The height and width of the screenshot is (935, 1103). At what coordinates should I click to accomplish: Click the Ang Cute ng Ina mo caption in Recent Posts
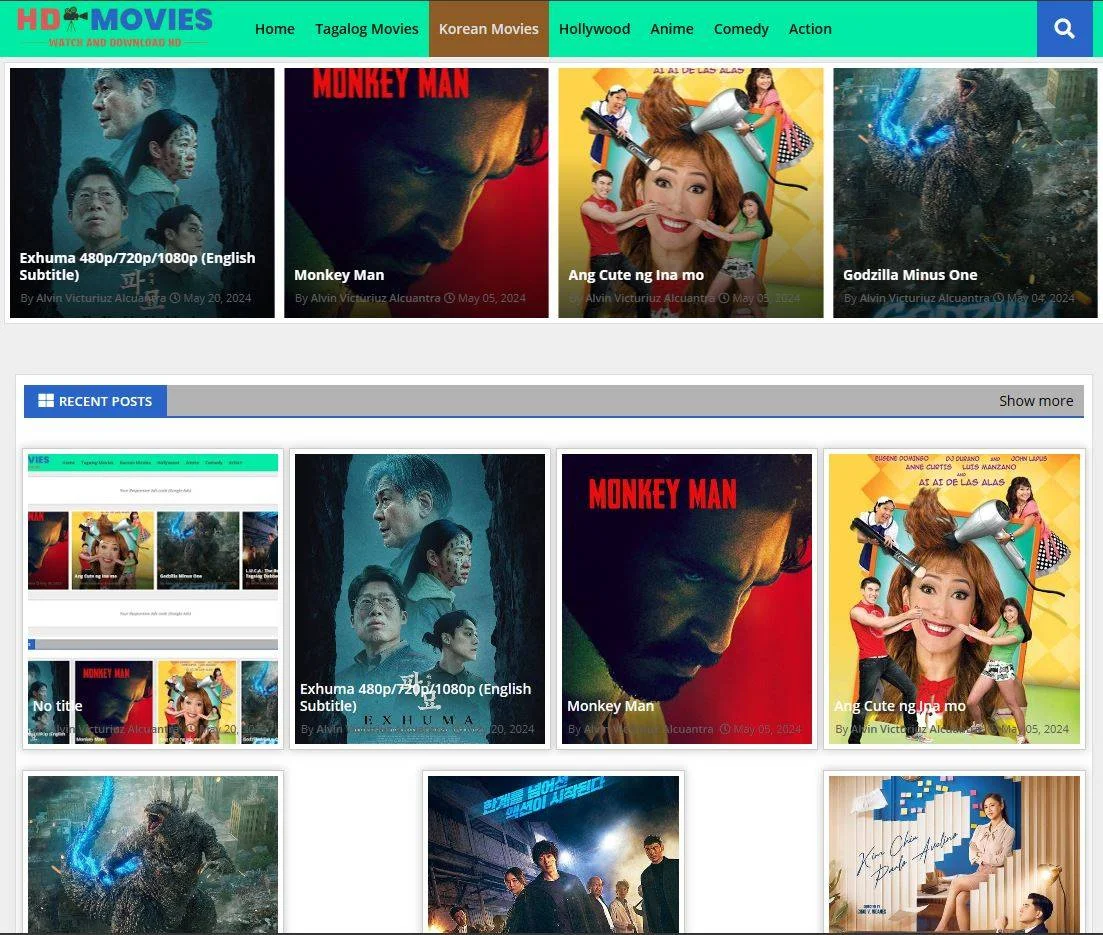click(x=900, y=706)
